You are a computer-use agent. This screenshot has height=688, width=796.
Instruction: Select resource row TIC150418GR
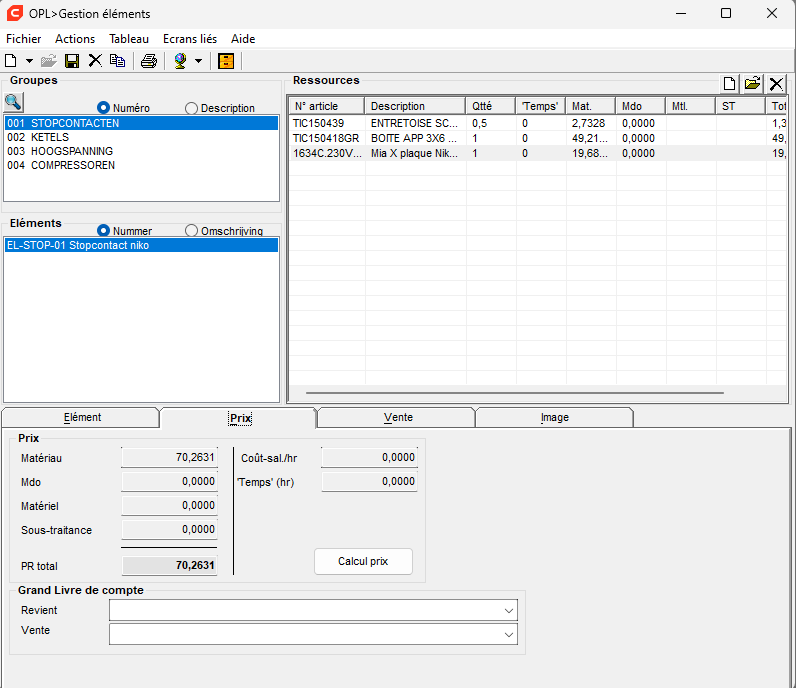(x=538, y=138)
